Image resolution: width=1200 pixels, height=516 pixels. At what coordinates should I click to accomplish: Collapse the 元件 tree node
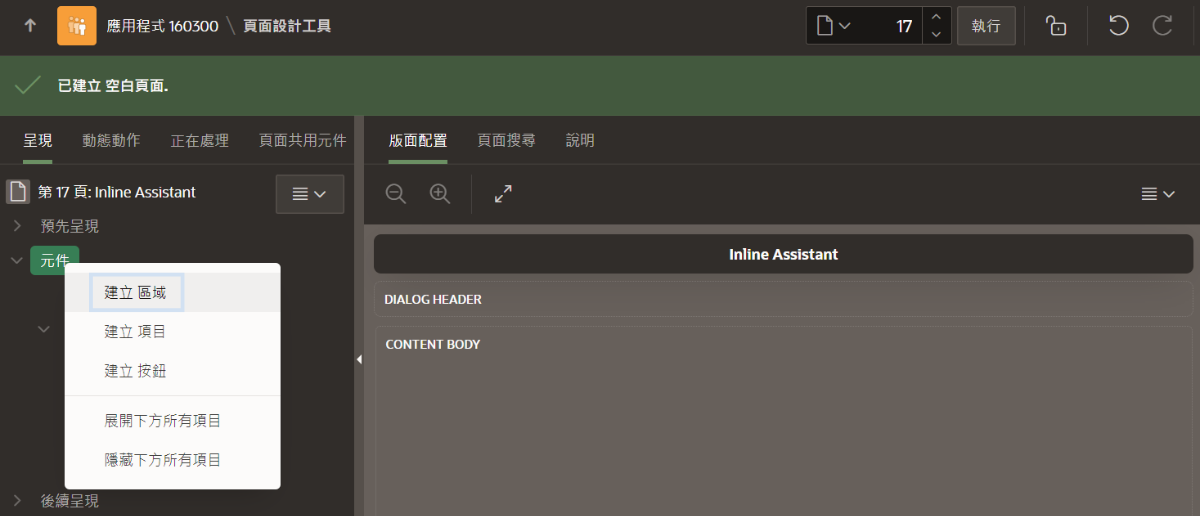pos(17,260)
